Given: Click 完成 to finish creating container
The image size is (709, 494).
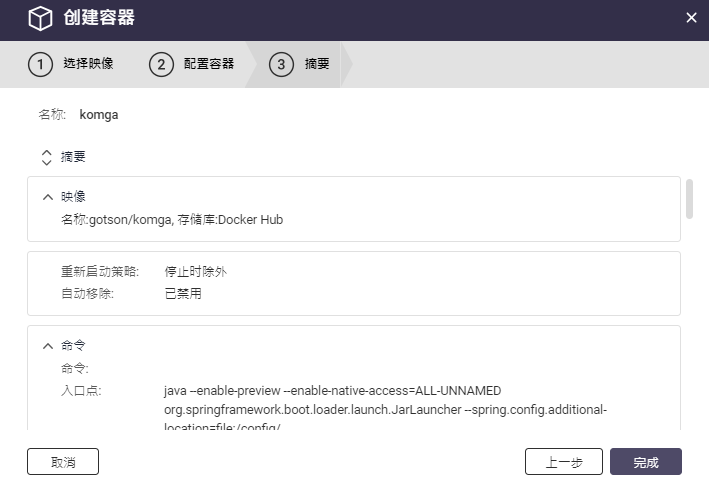Looking at the screenshot, I should point(646,461).
